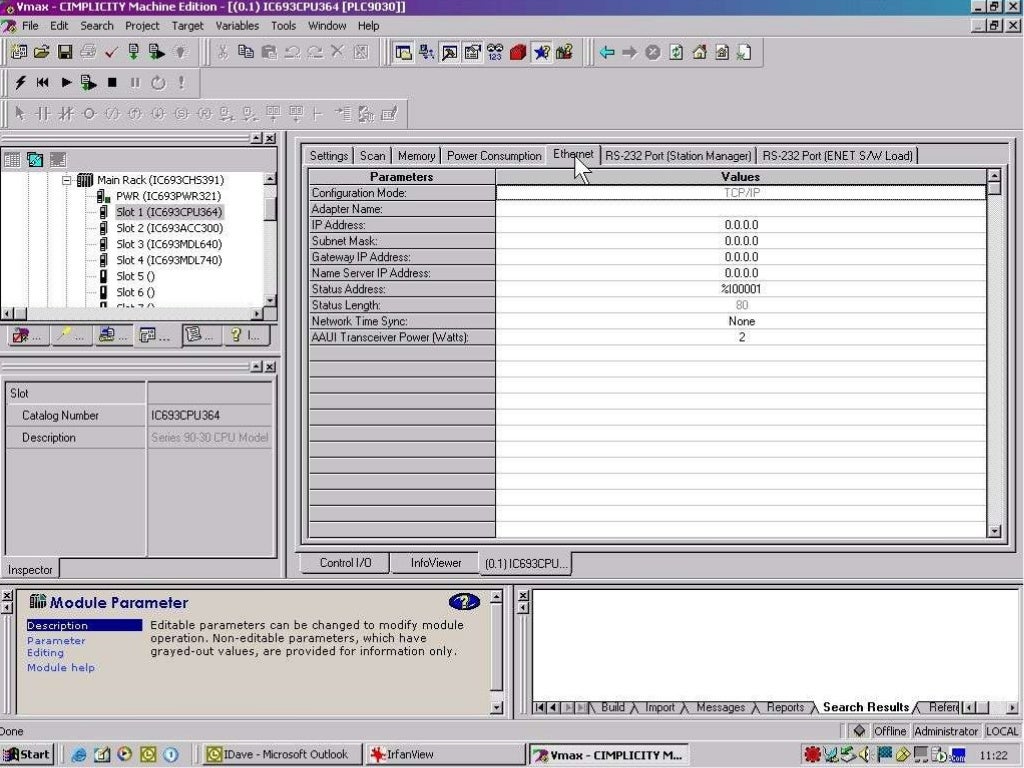Click the IP Address value field
This screenshot has width=1024, height=768.
741,225
